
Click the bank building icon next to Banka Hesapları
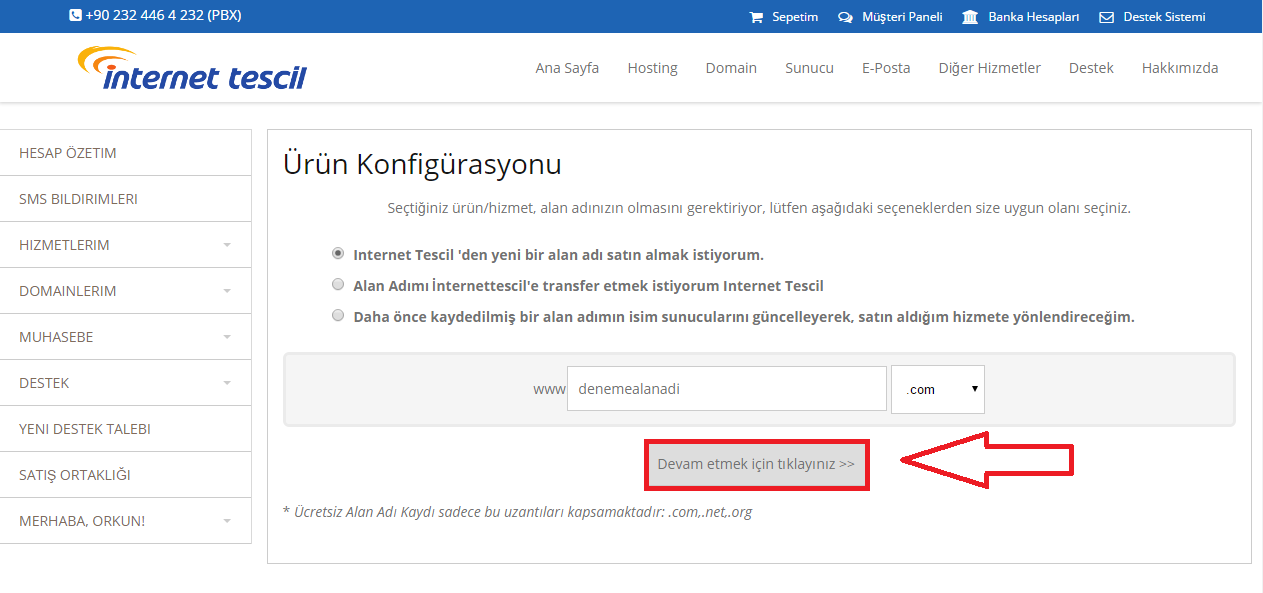[970, 17]
